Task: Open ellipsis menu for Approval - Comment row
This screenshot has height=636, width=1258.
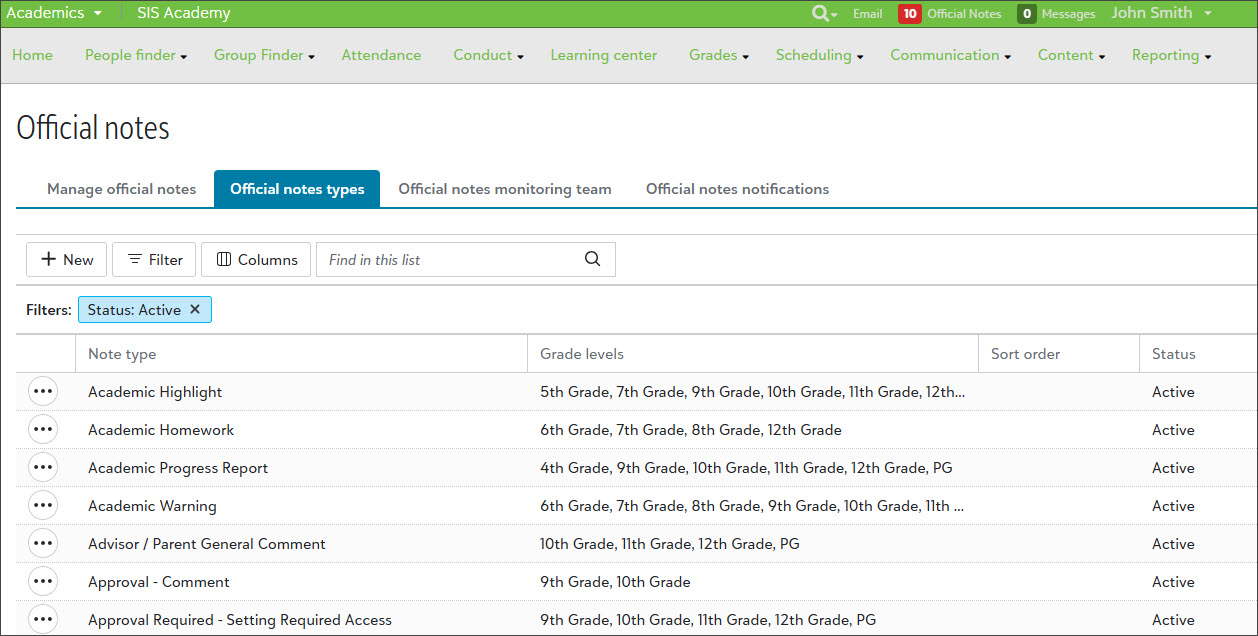Action: (43, 582)
